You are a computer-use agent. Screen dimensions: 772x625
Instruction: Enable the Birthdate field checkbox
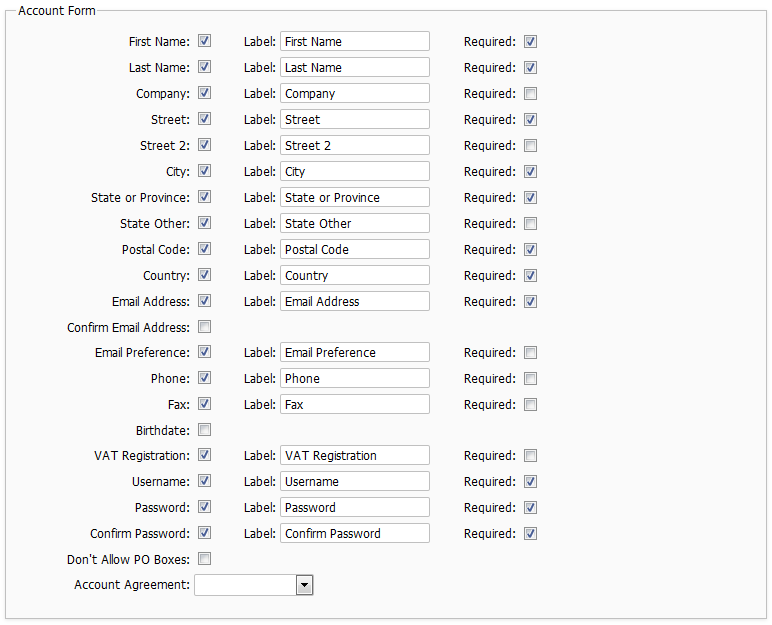204,430
